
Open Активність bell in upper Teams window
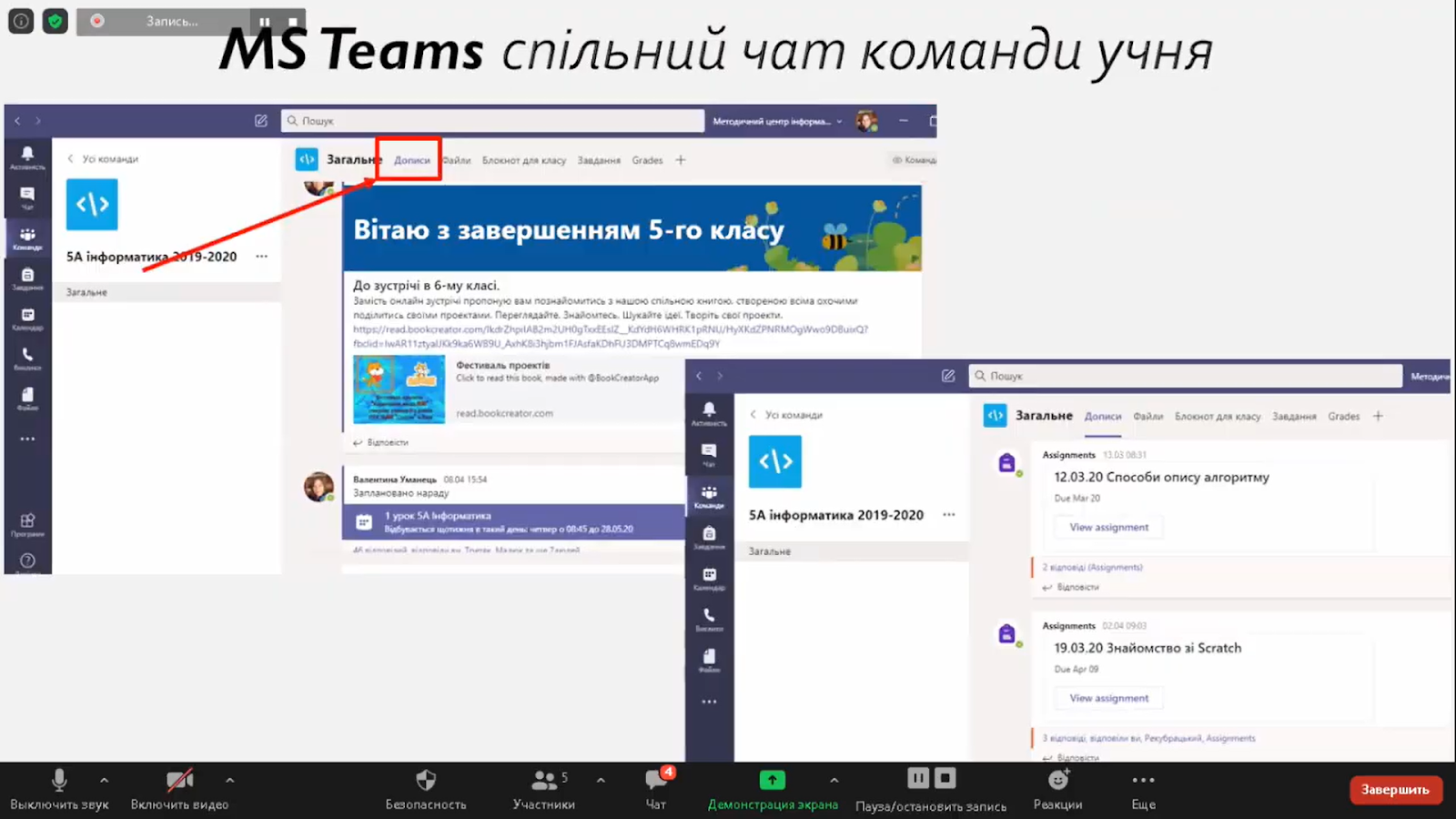tap(27, 157)
